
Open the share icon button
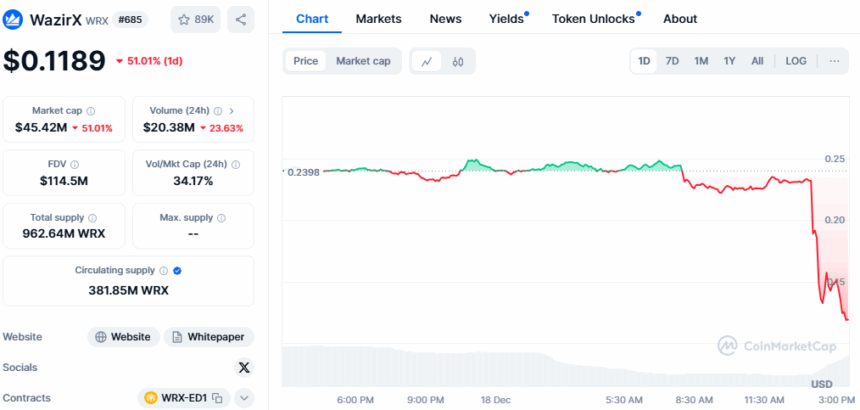tap(241, 20)
